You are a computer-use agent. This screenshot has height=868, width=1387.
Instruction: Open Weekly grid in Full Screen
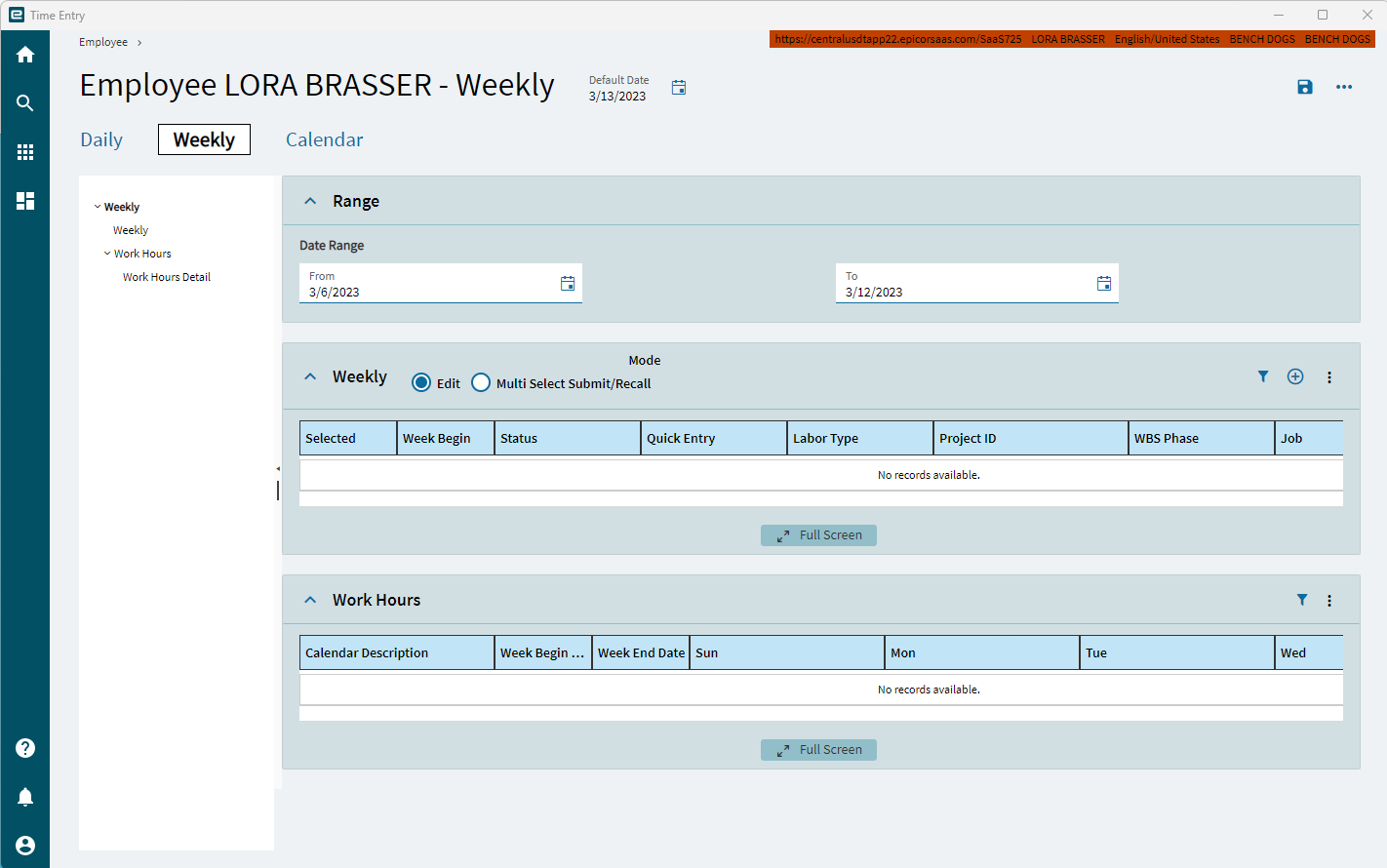[x=818, y=535]
